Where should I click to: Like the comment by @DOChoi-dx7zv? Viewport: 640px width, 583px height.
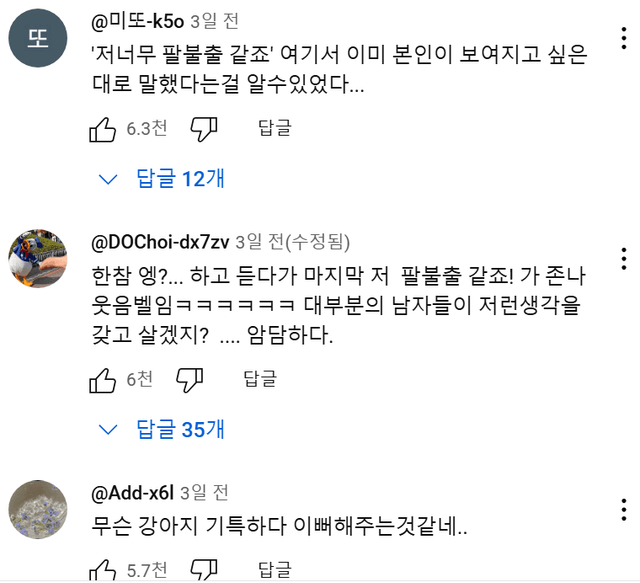point(103,379)
